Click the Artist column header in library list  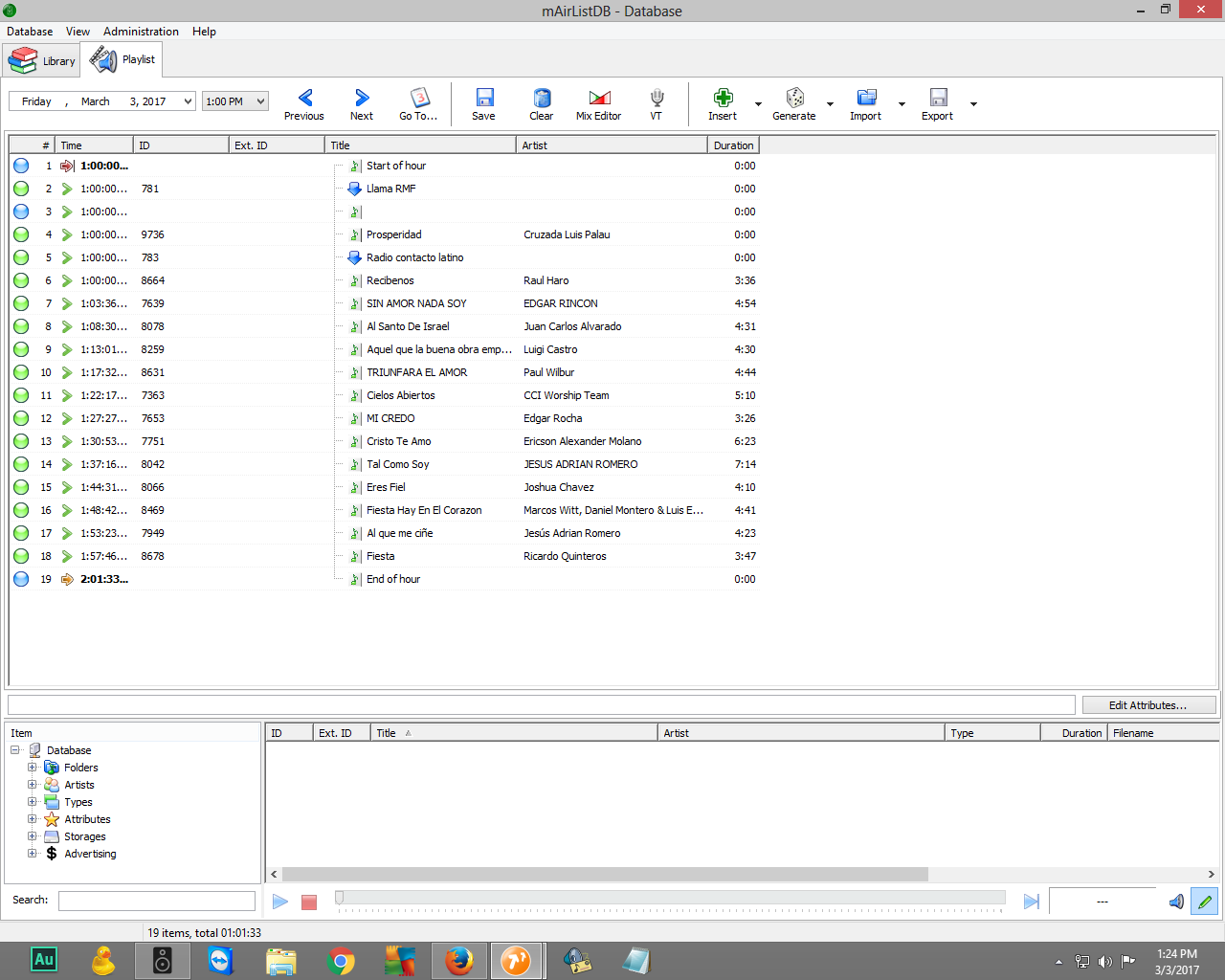click(x=801, y=733)
